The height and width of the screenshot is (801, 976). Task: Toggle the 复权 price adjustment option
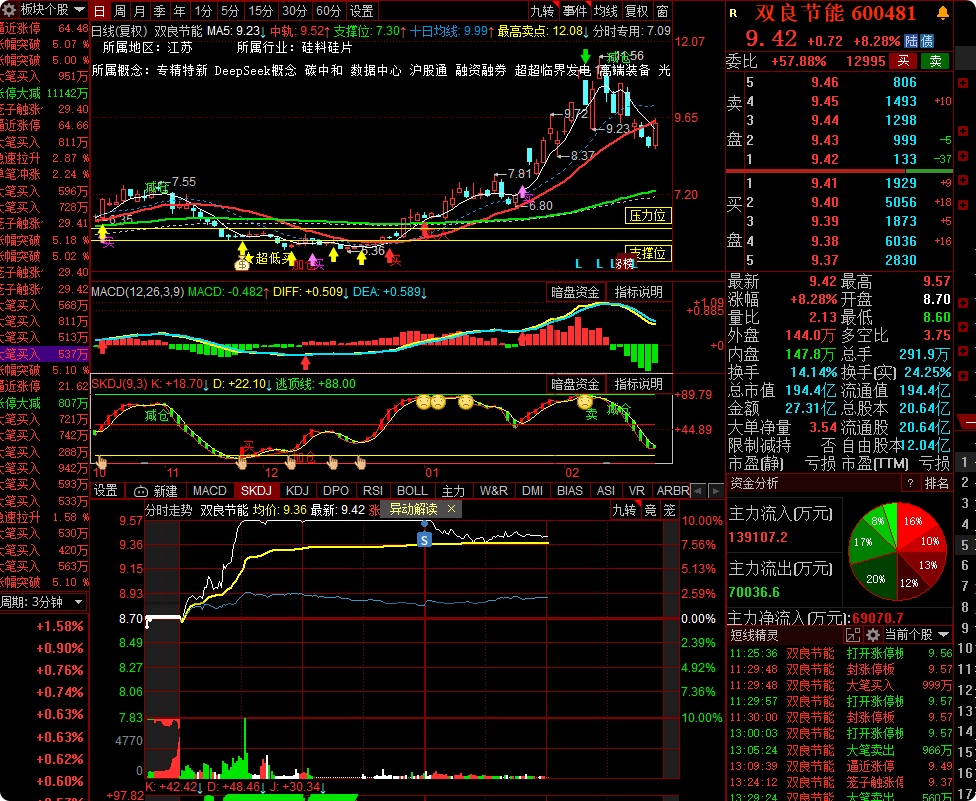pyautogui.click(x=636, y=11)
